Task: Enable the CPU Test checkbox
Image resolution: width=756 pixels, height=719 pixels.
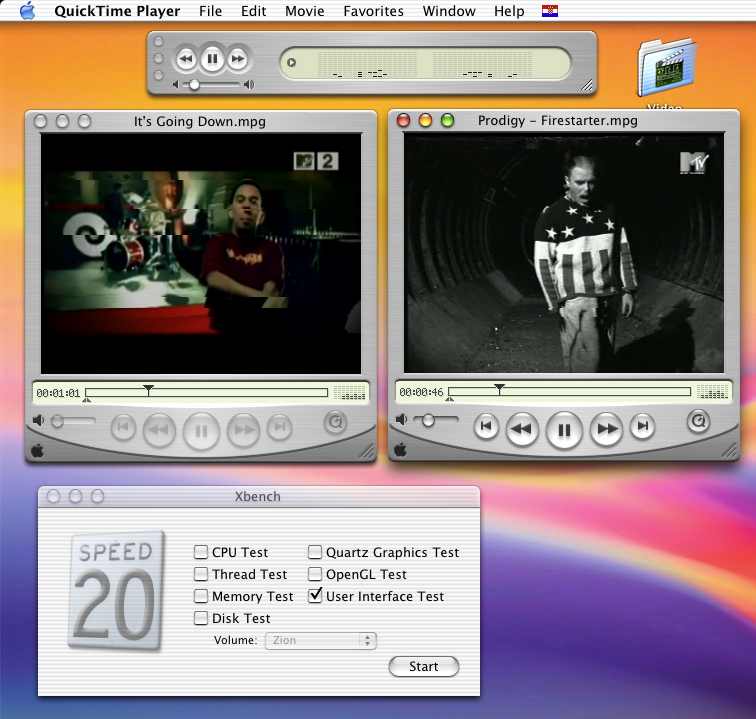Action: 201,552
